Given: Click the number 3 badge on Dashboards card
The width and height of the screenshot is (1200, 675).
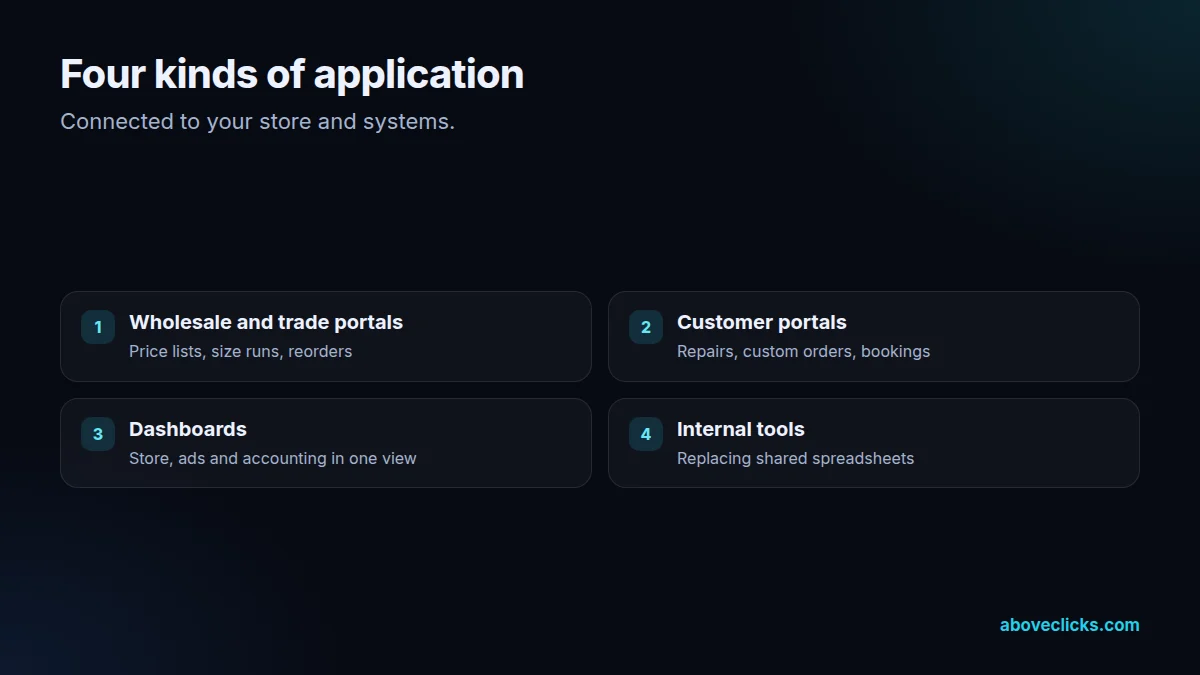Looking at the screenshot, I should [98, 434].
